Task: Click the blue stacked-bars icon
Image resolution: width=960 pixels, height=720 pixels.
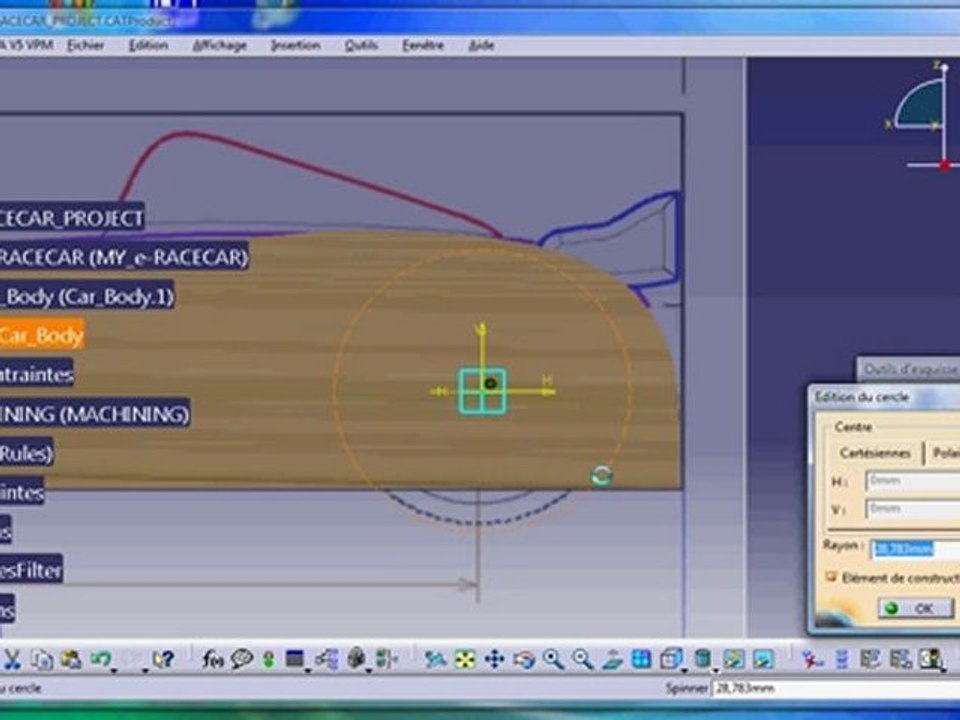Action: [x=842, y=660]
